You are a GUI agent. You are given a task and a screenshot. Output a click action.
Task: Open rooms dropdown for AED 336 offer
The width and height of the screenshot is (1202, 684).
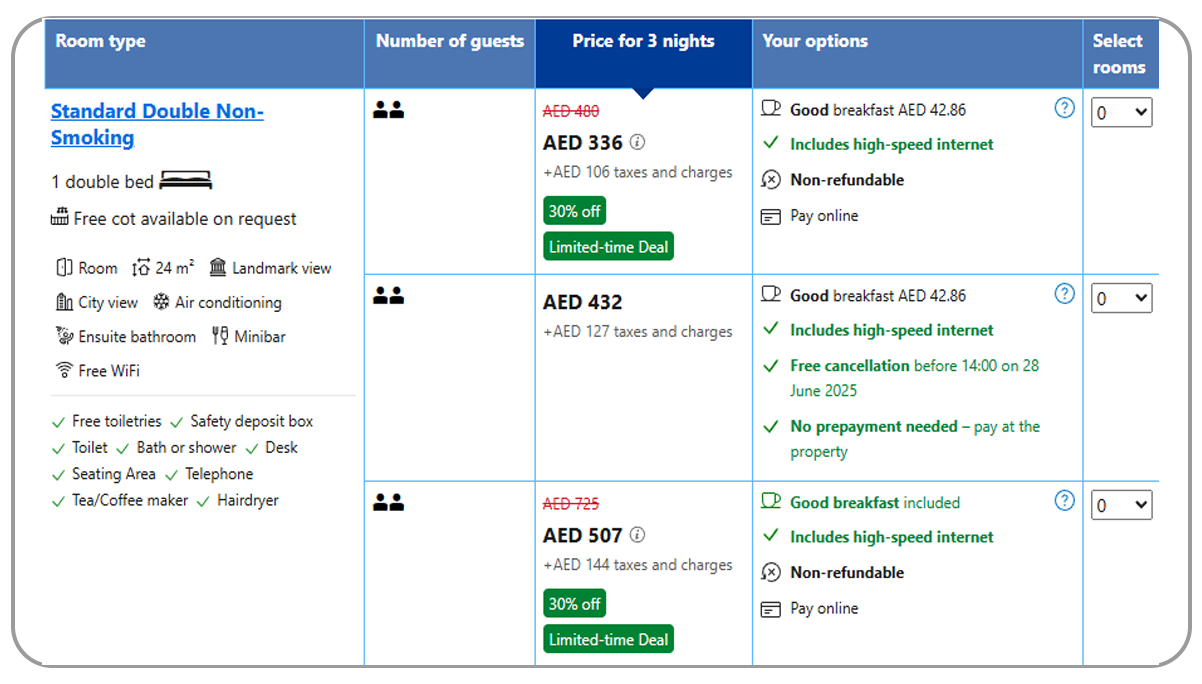click(1121, 112)
